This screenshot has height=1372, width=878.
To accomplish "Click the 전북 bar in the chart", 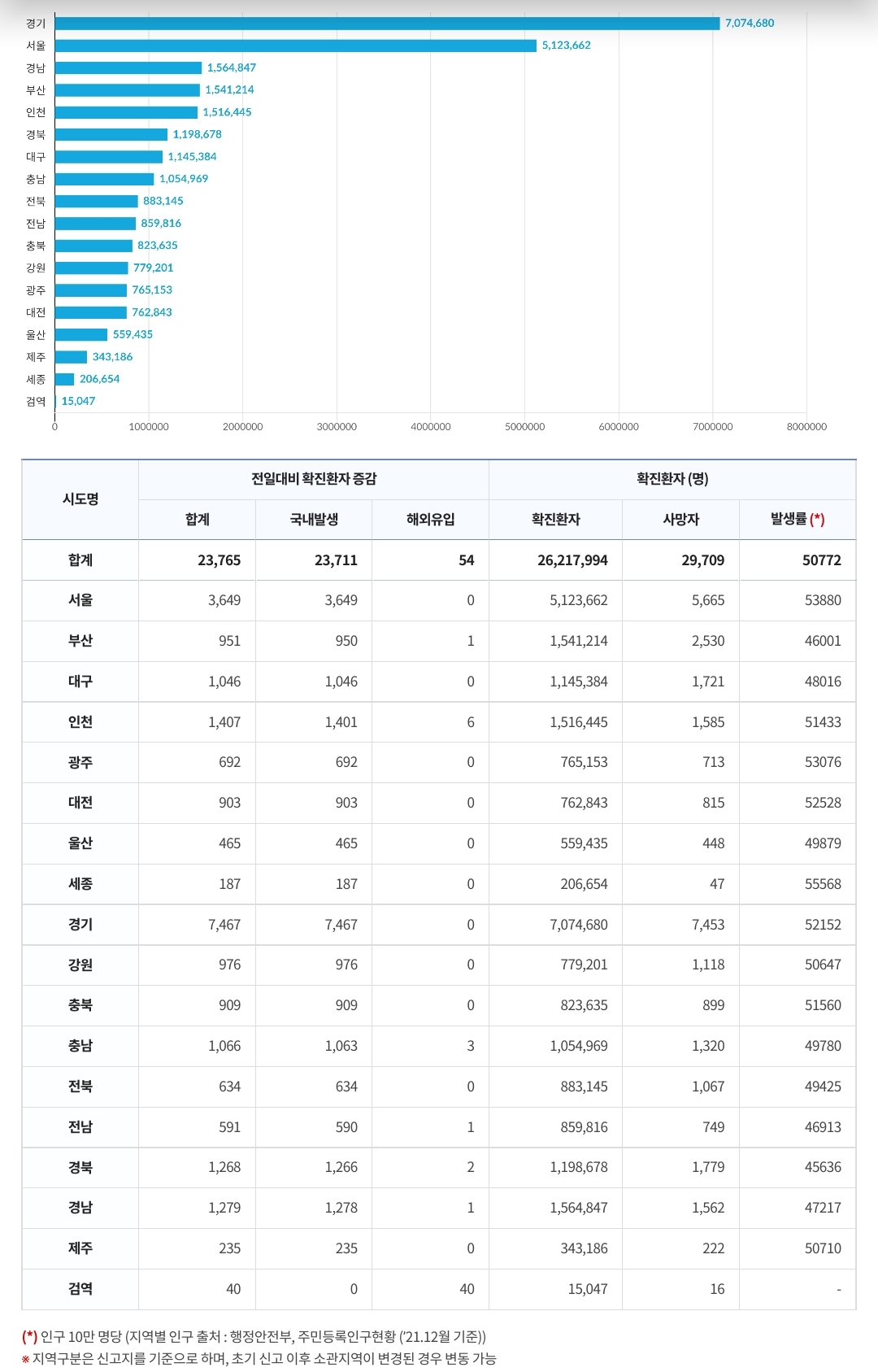I will [97, 201].
